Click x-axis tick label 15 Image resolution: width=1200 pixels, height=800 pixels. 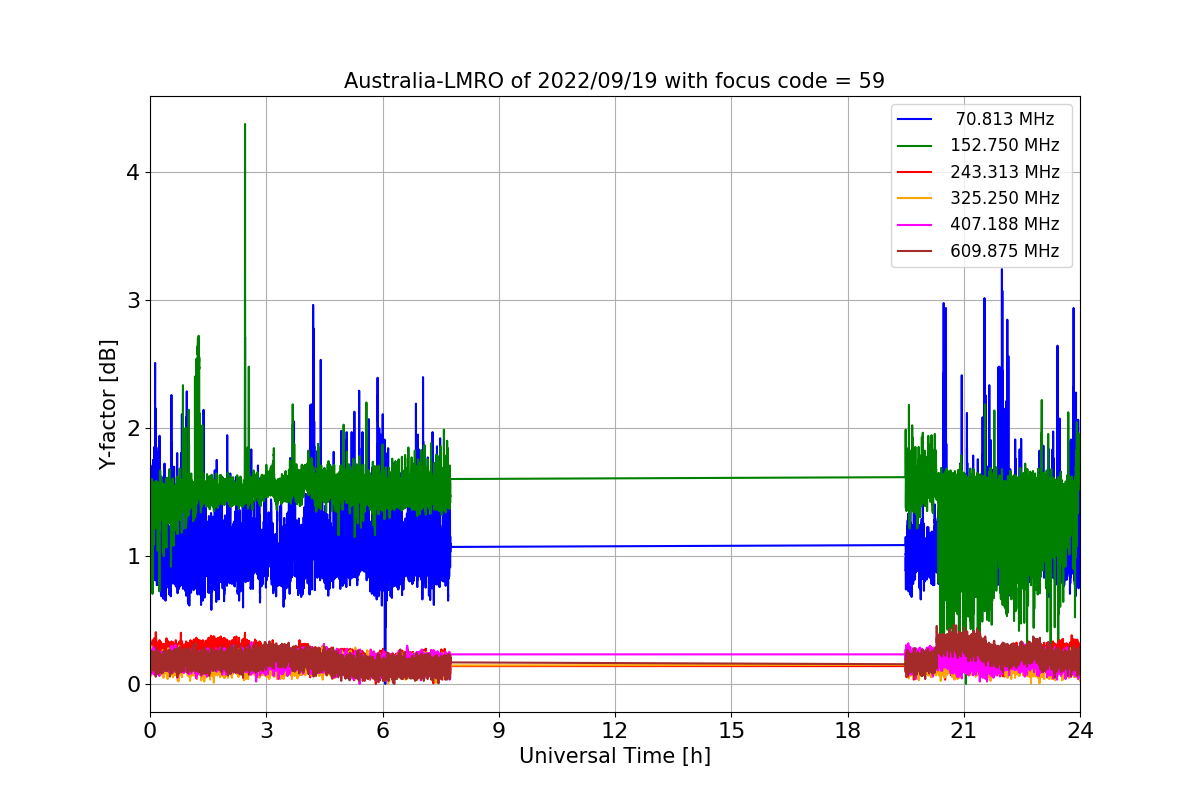pyautogui.click(x=731, y=730)
